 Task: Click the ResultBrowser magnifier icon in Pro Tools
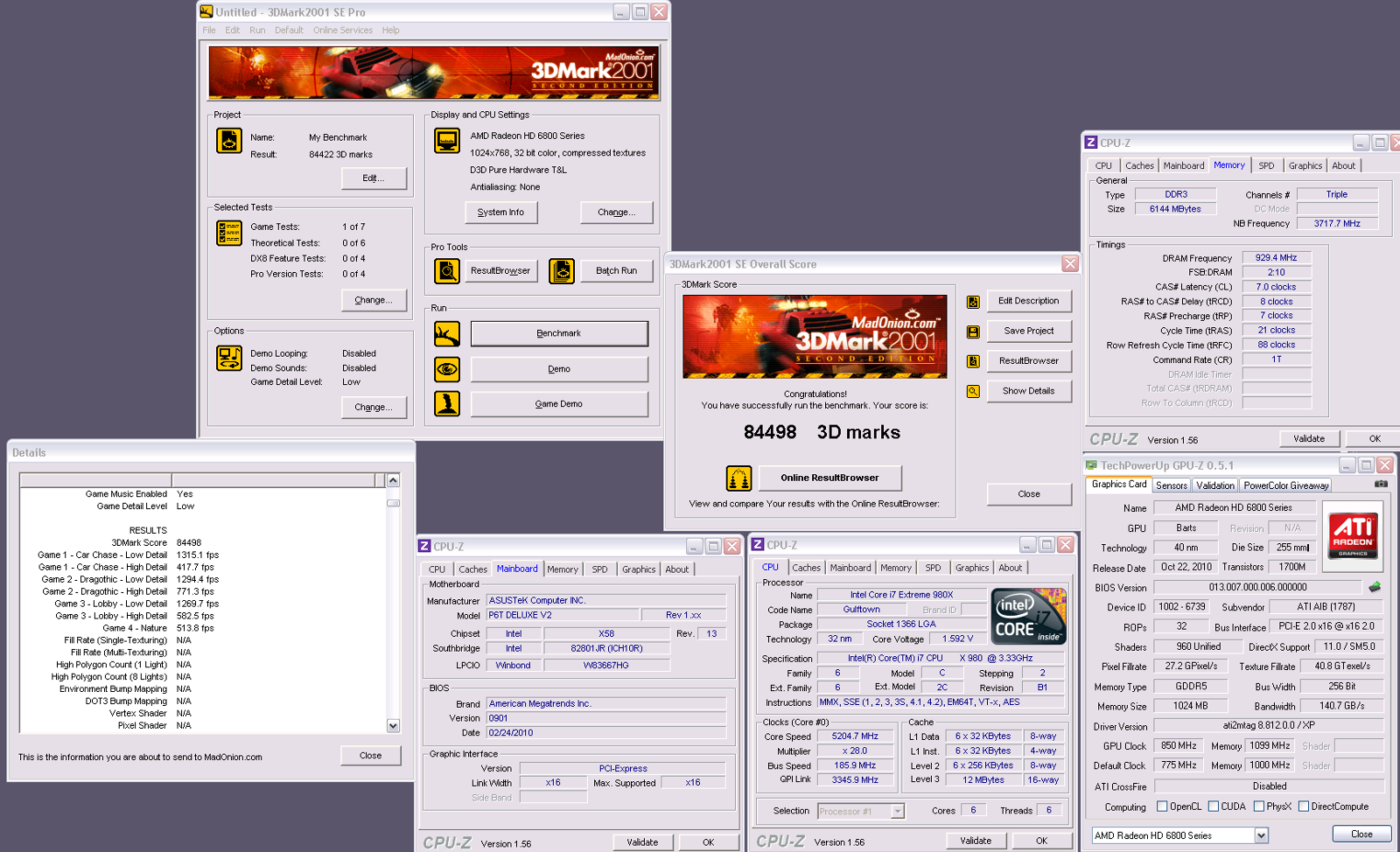point(447,271)
